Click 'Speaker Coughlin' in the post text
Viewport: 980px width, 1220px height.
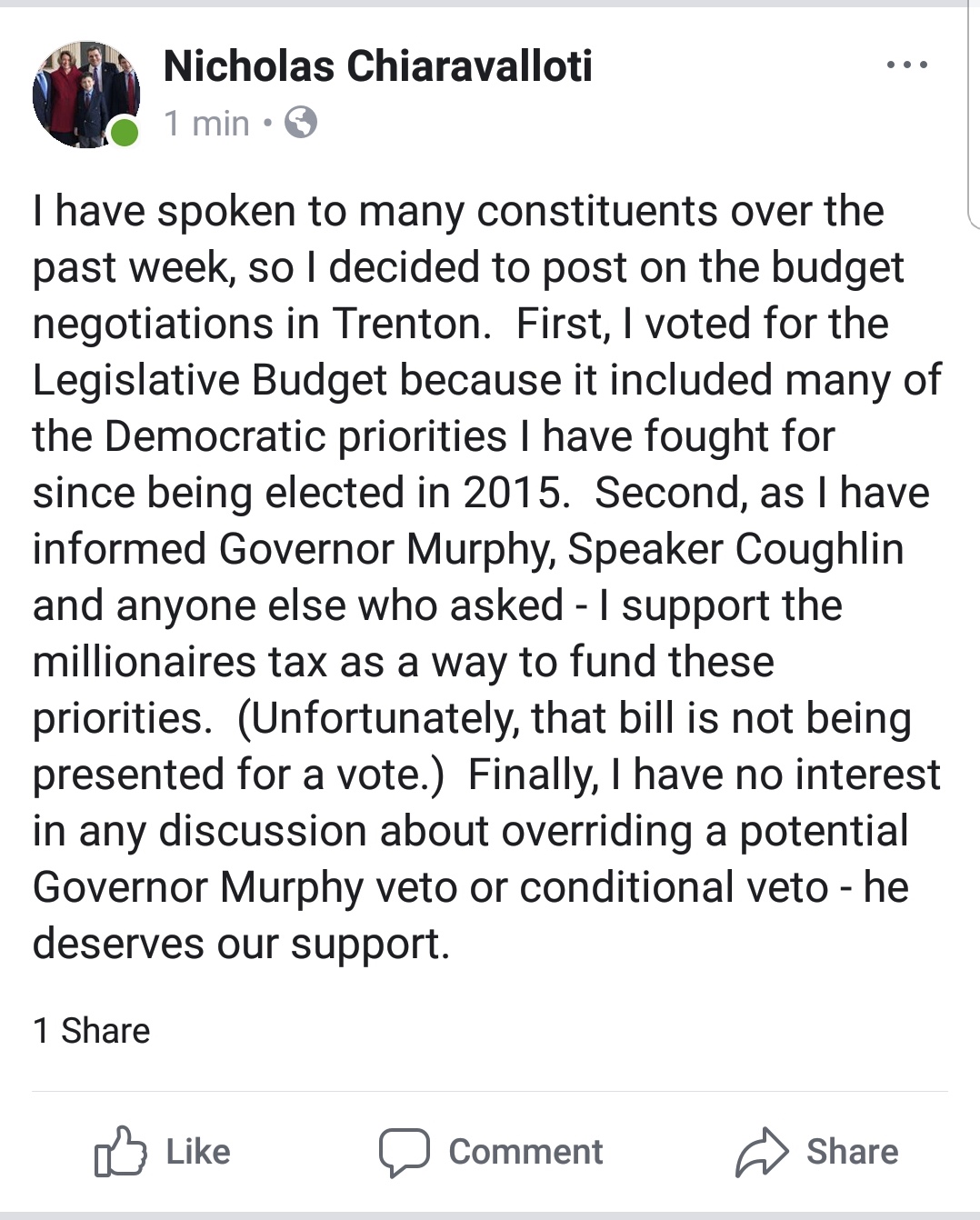pyautogui.click(x=735, y=549)
